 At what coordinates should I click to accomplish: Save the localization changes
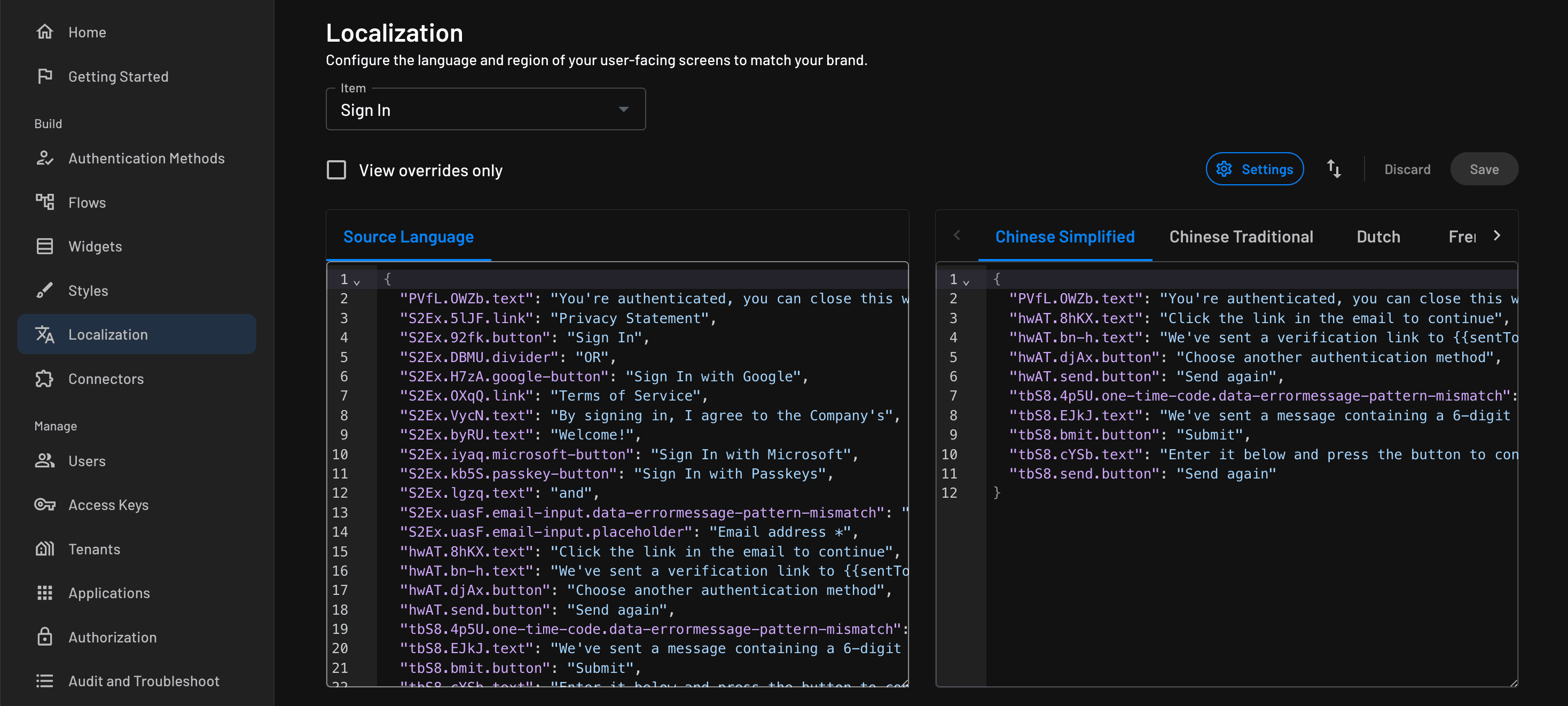[1484, 169]
